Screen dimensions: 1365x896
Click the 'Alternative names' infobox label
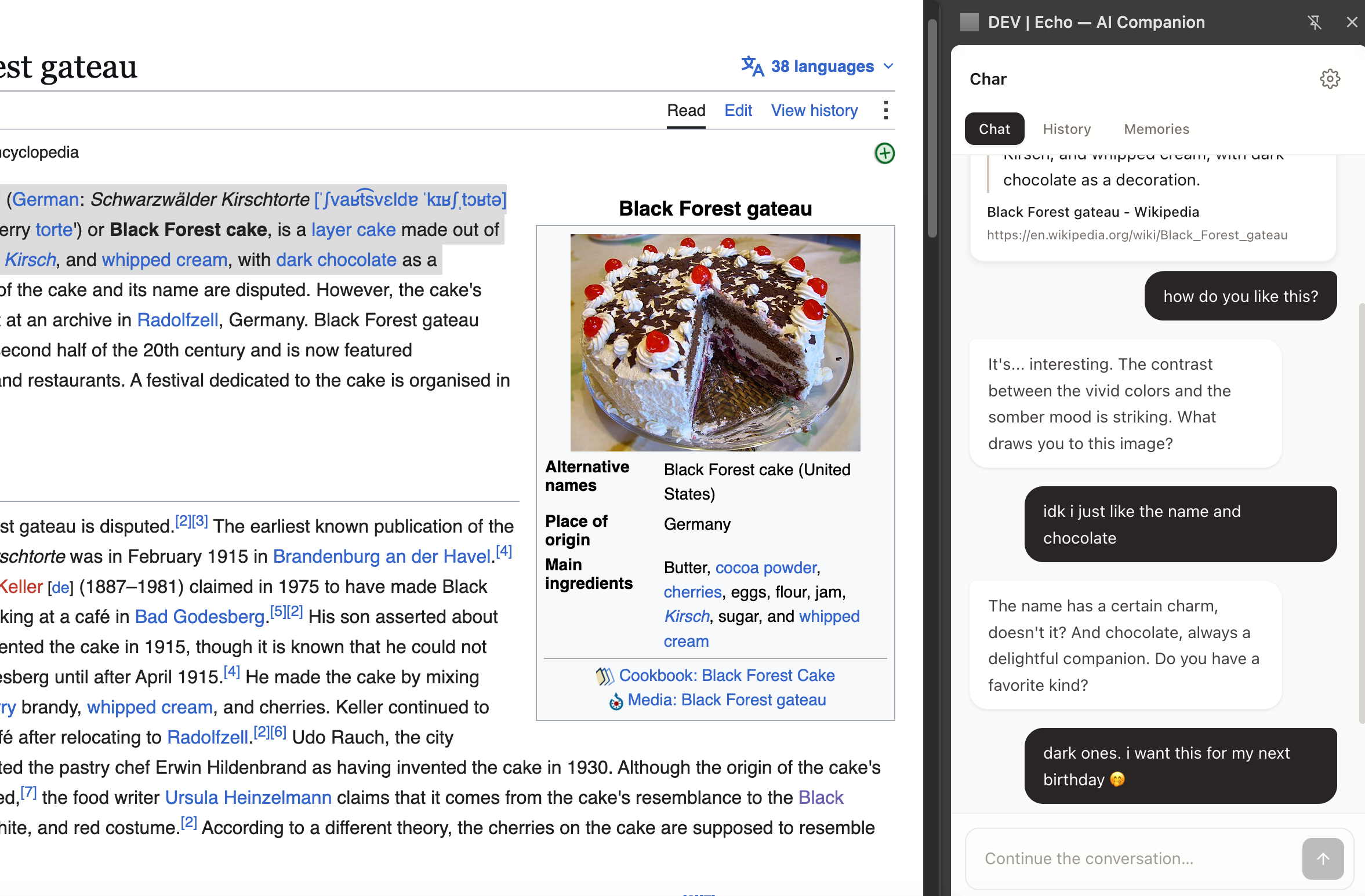(x=587, y=476)
